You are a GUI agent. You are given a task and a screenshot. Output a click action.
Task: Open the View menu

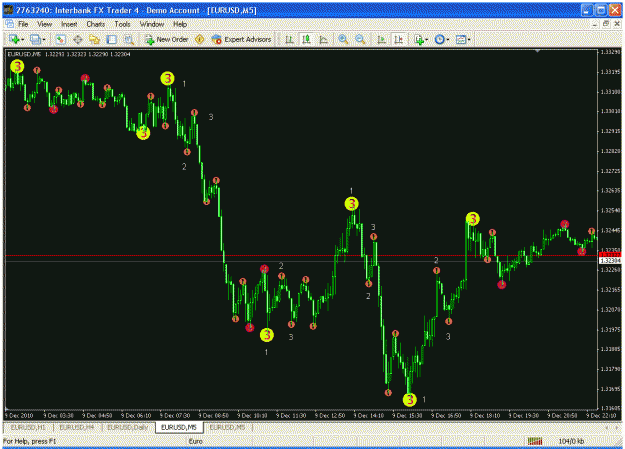(x=45, y=24)
